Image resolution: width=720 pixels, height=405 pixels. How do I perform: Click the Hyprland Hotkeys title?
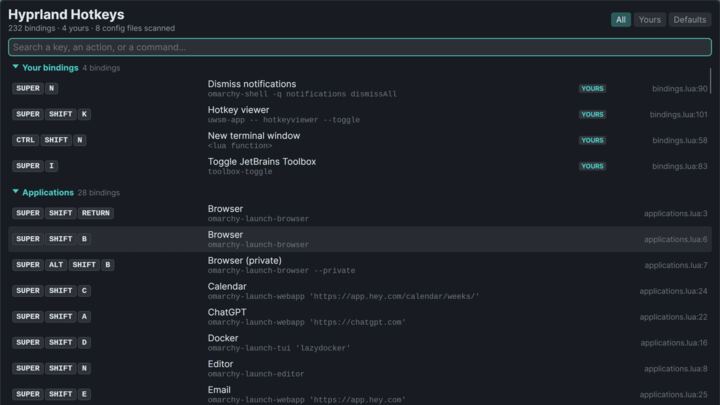[66, 14]
